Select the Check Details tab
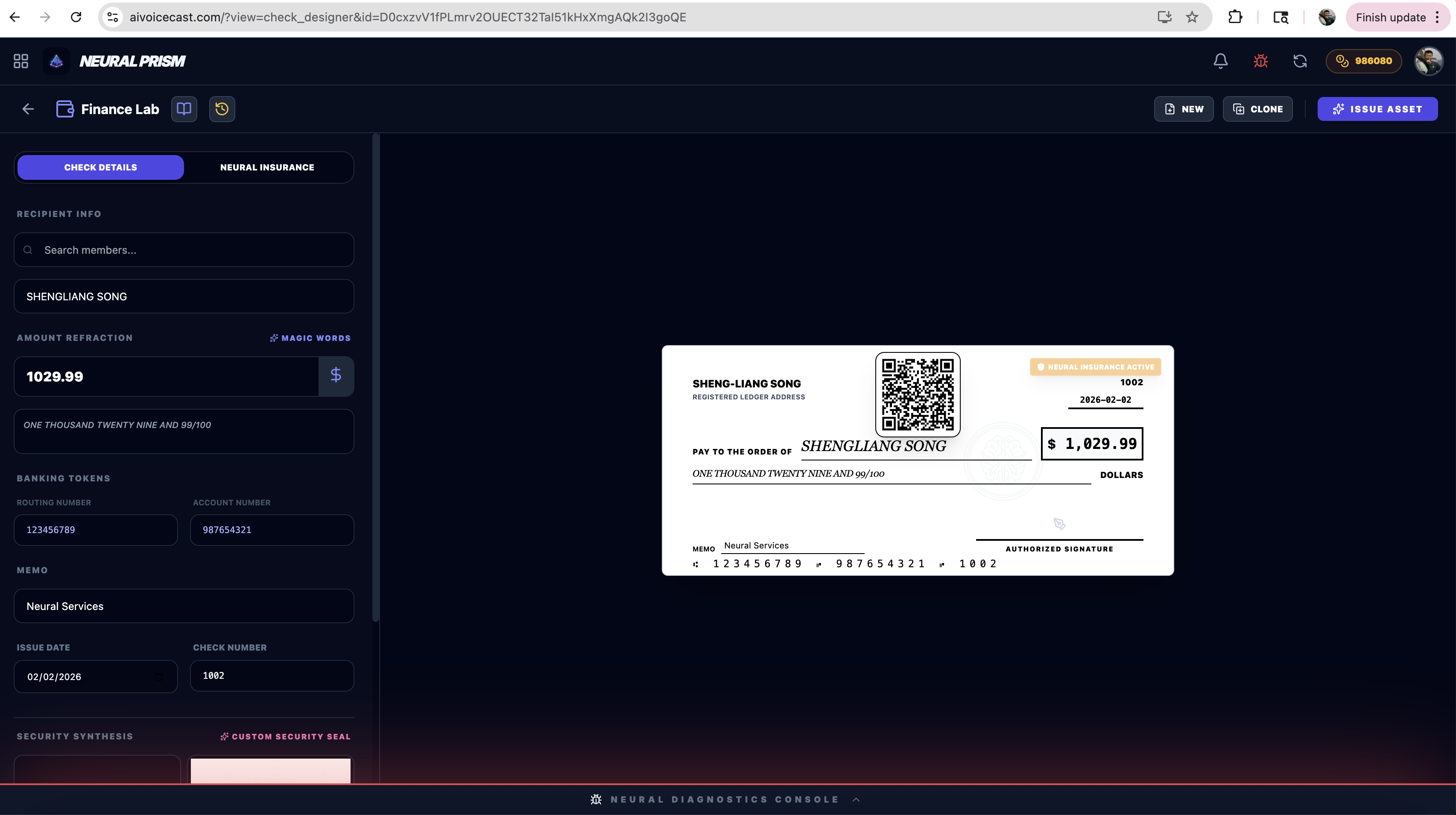Image resolution: width=1456 pixels, height=815 pixels. tap(101, 167)
